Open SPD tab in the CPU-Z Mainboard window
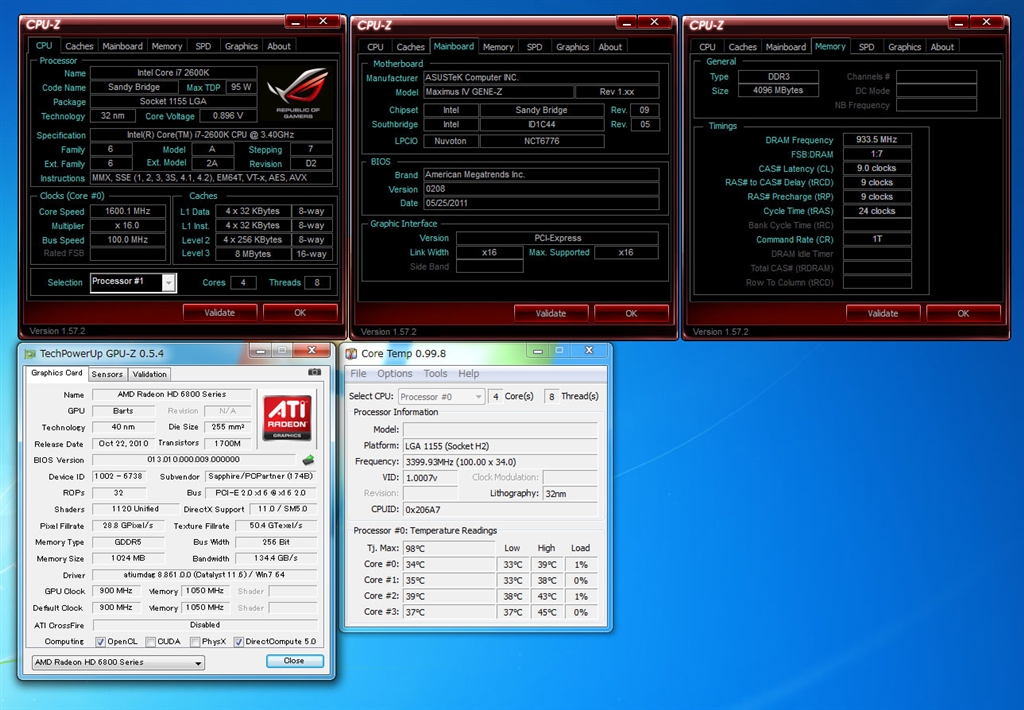Screen dimensions: 1024x710 (534, 47)
